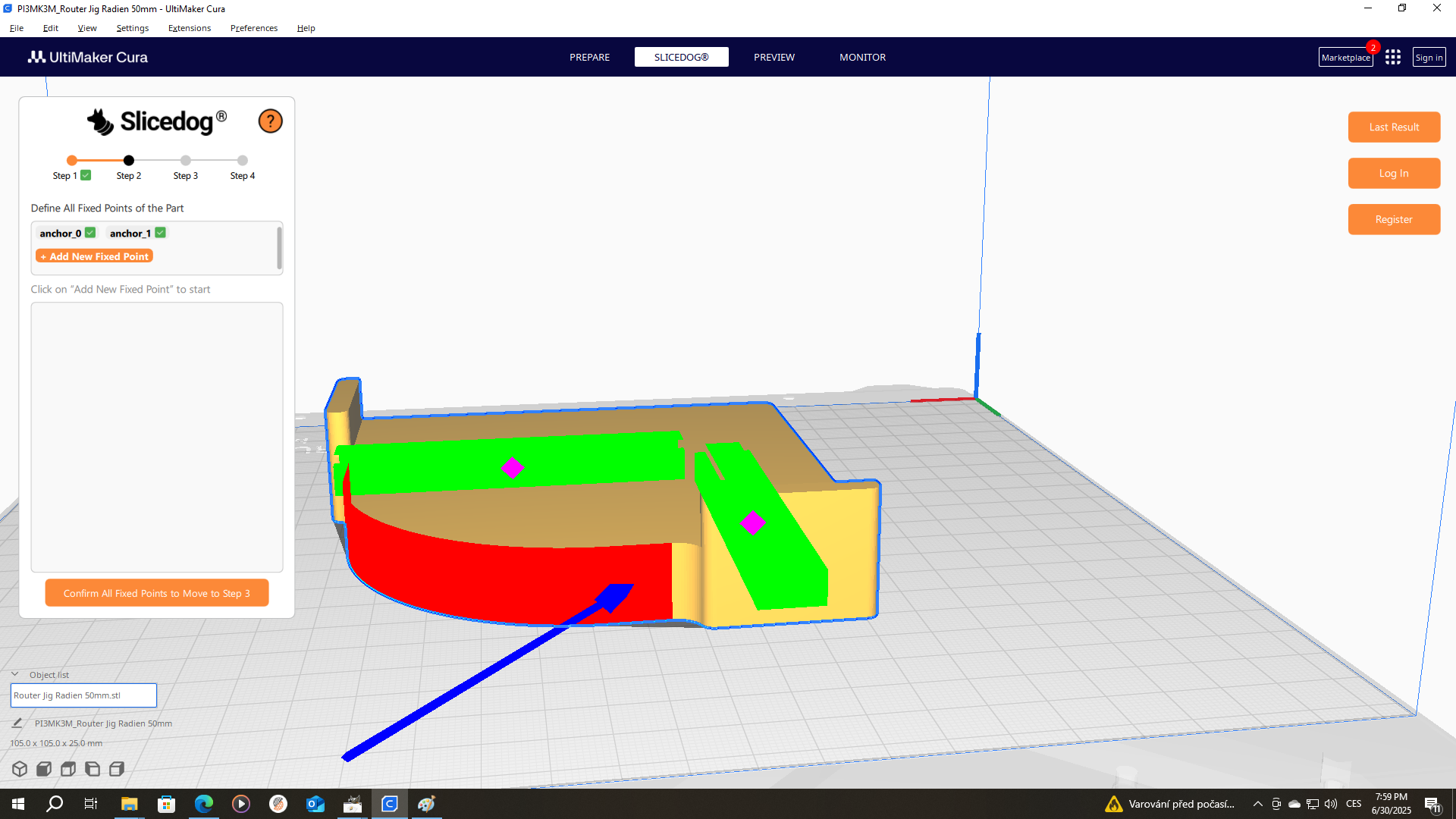The width and height of the screenshot is (1456, 819).
Task: Switch to right side view cube icon
Action: pyautogui.click(x=117, y=769)
